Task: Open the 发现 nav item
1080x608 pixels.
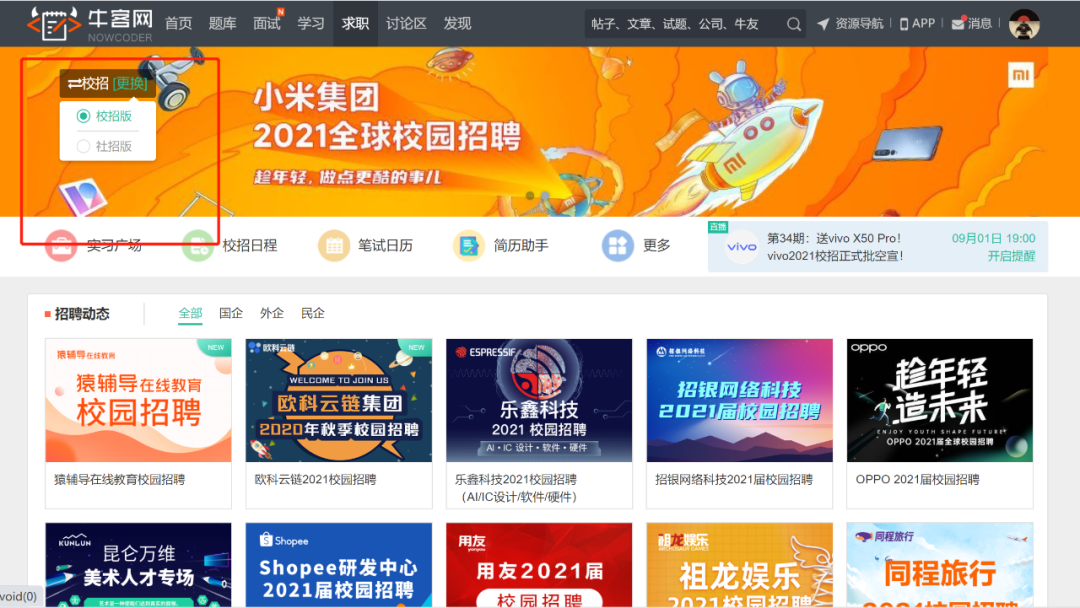Action: tap(457, 24)
